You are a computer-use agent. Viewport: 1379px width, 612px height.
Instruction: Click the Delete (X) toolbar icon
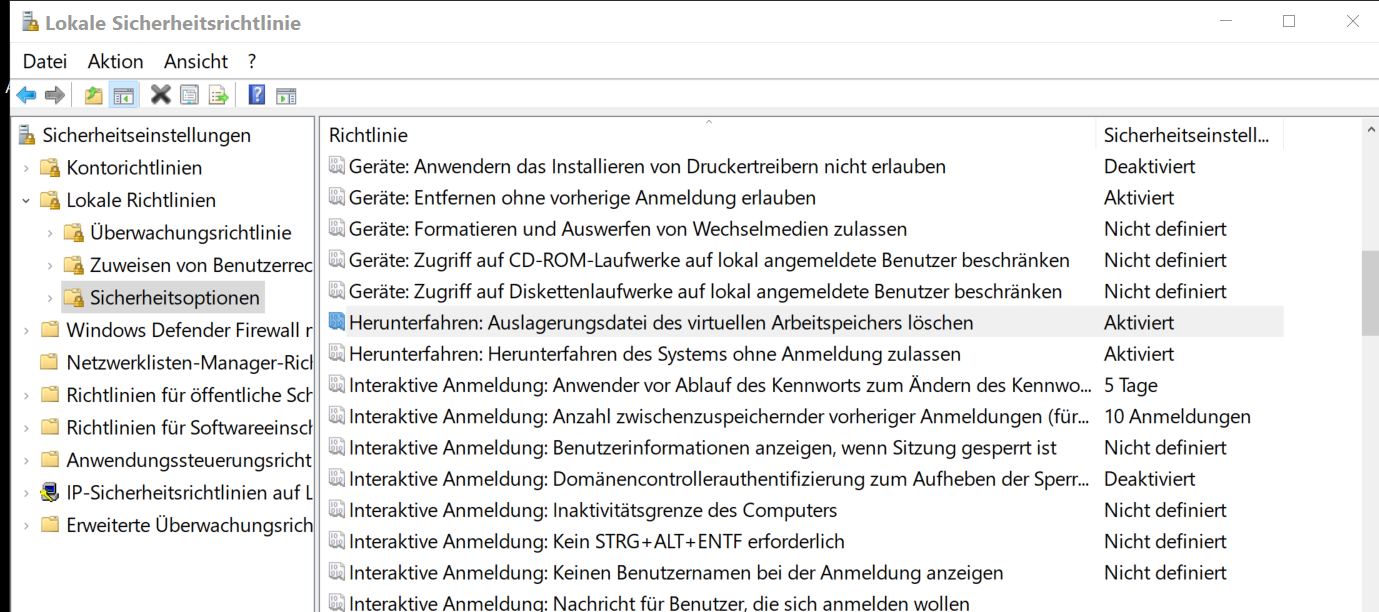tap(160, 94)
